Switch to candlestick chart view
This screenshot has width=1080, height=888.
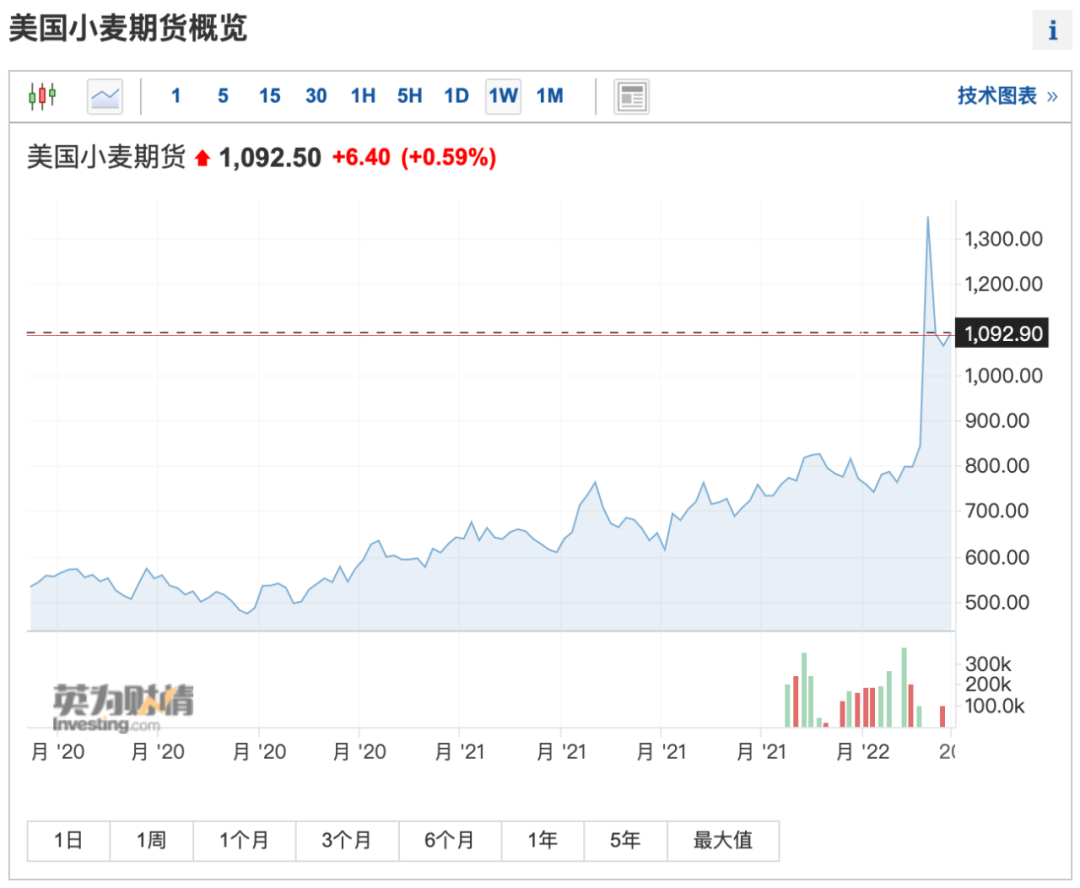pyautogui.click(x=42, y=96)
